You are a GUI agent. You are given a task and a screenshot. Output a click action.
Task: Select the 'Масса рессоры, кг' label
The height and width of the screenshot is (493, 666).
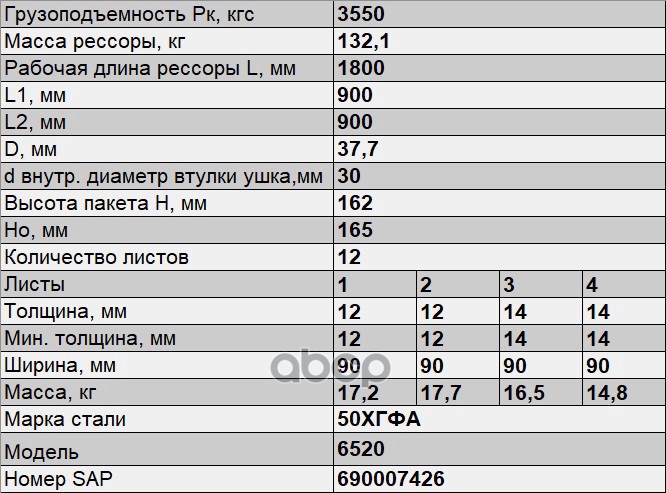point(95,42)
